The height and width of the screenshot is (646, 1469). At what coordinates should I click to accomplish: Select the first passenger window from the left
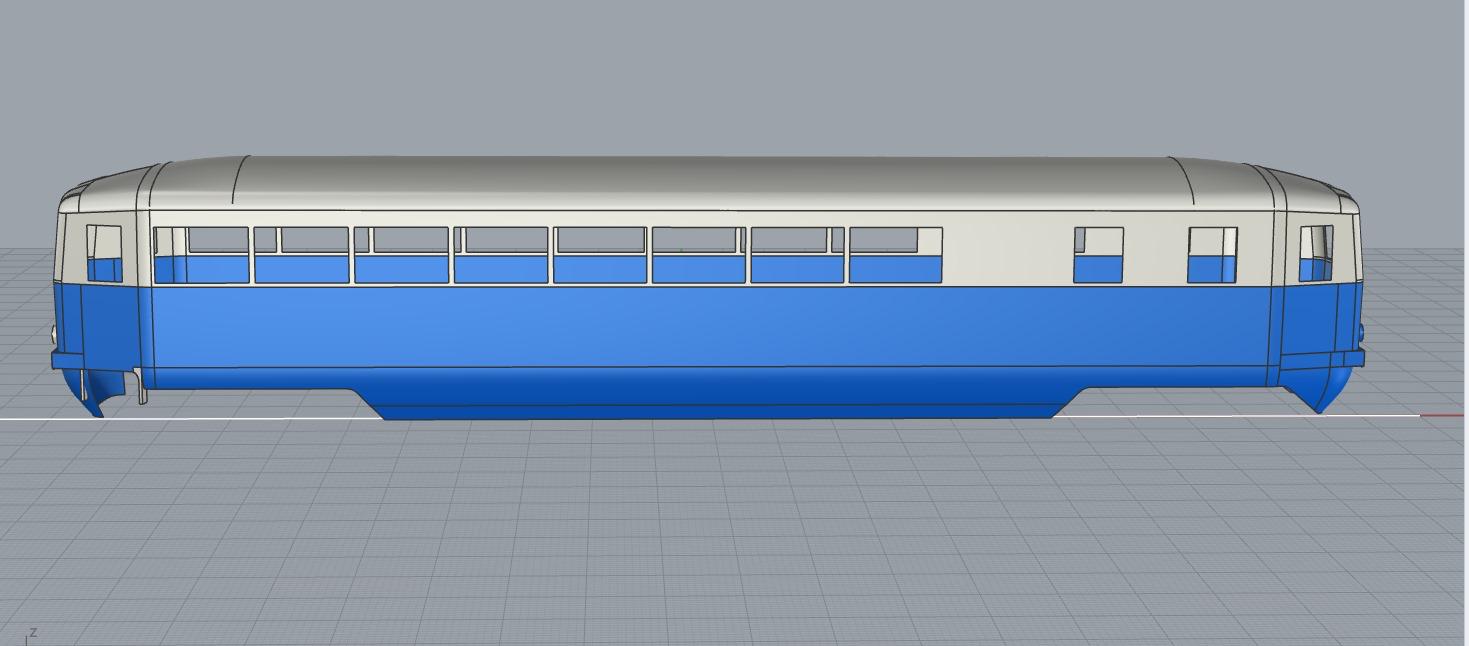[201, 255]
